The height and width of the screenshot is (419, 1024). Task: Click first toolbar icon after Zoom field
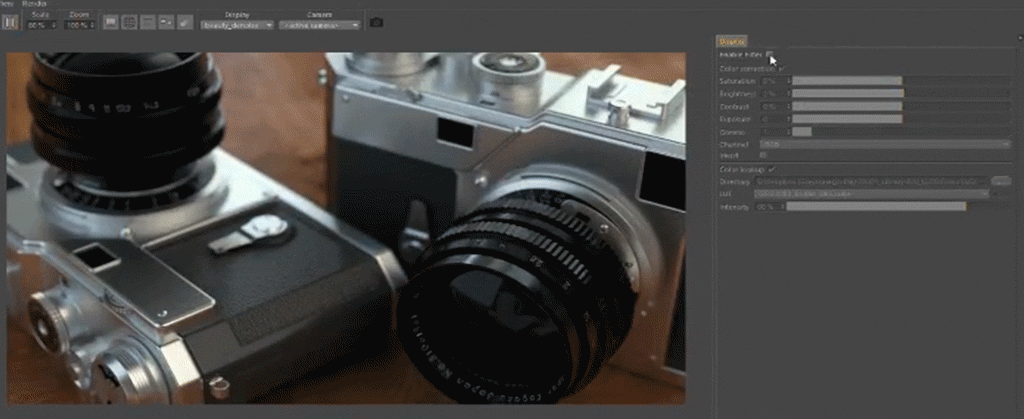(111, 22)
